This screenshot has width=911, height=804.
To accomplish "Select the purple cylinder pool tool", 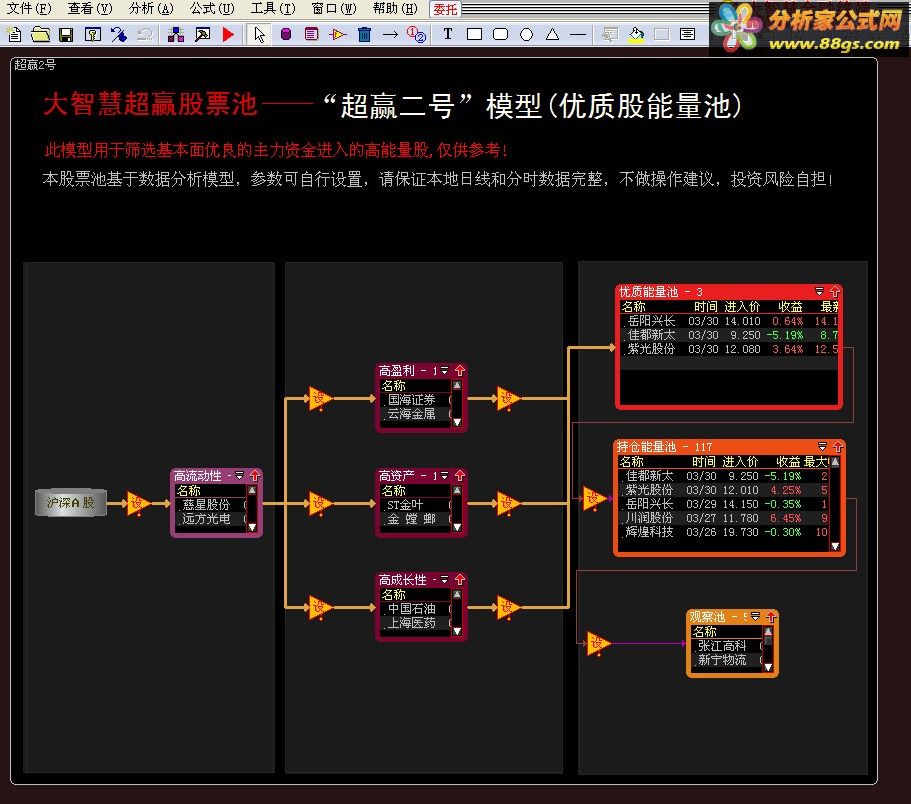I will pos(286,35).
